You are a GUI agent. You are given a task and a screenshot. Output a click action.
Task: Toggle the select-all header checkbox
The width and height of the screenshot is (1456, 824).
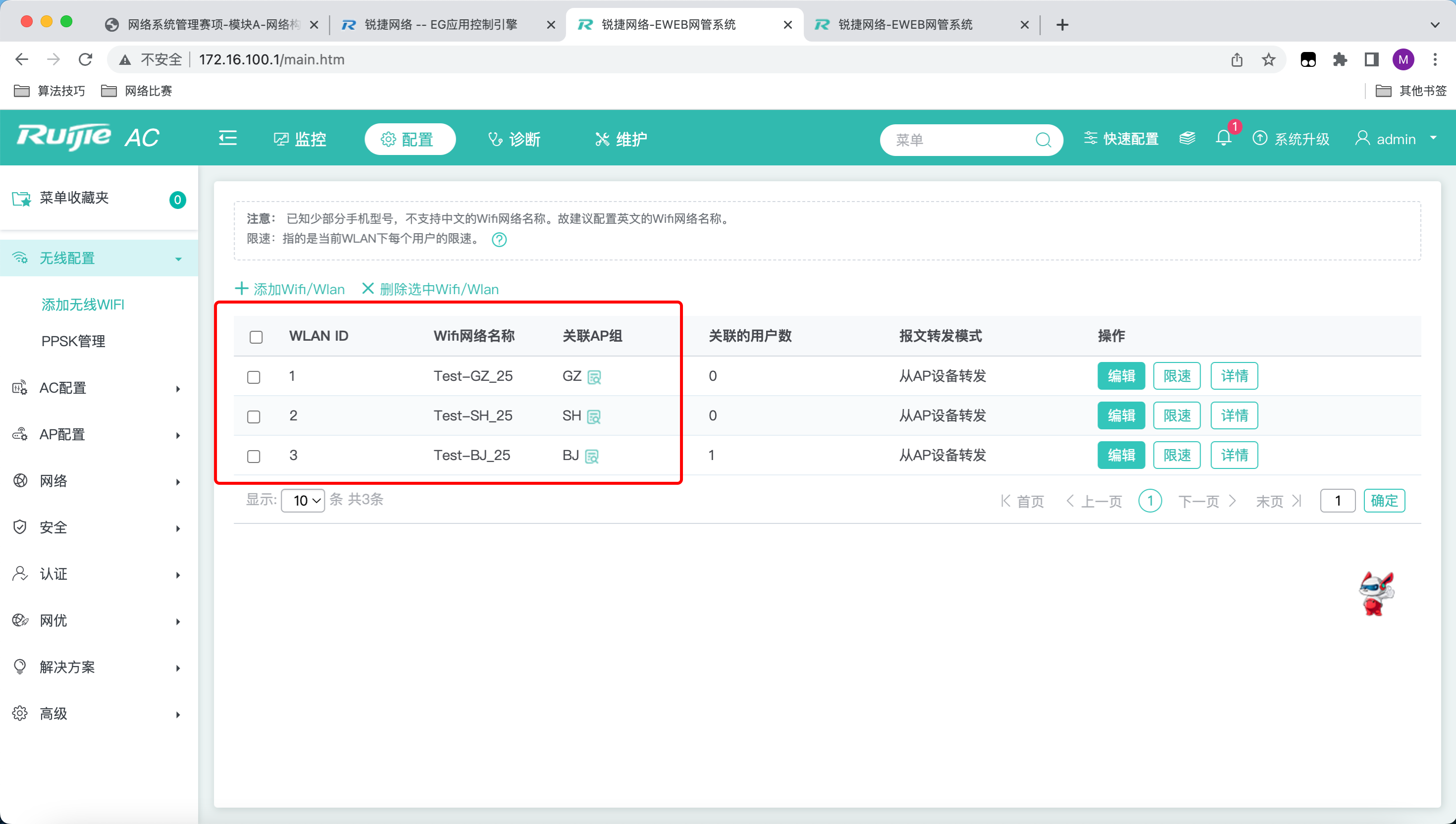point(256,337)
